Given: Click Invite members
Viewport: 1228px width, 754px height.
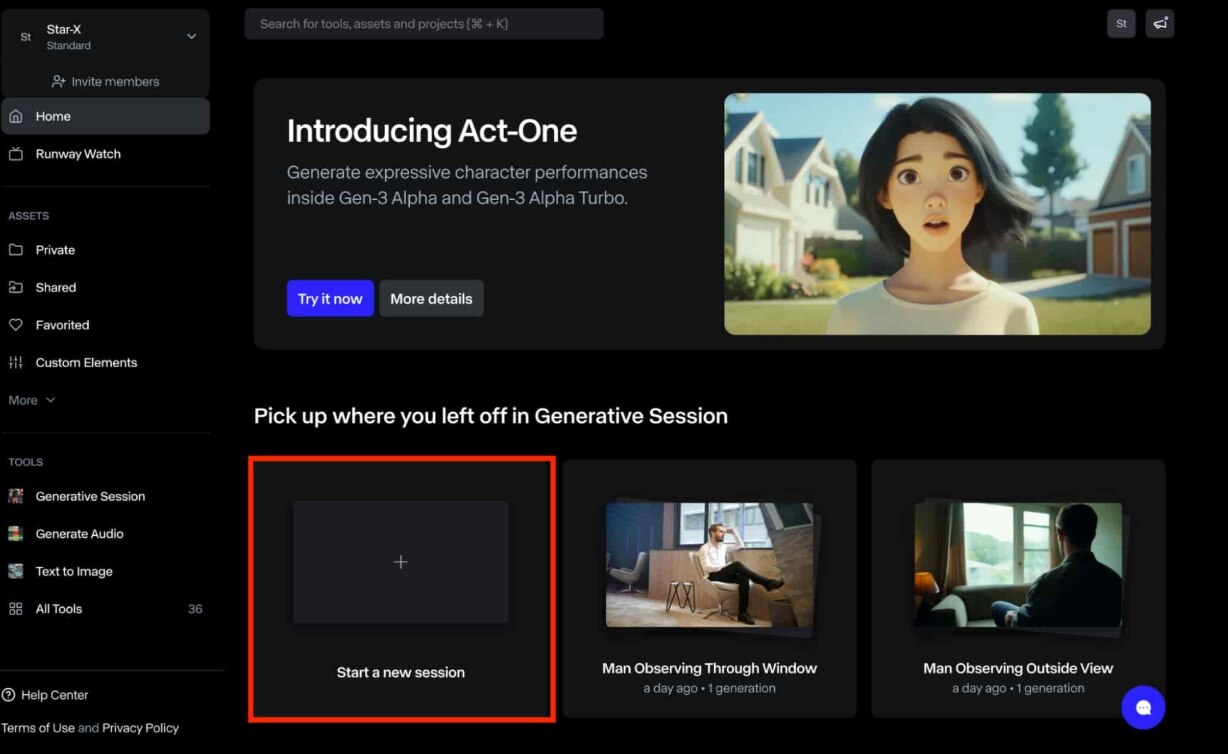Looking at the screenshot, I should click(105, 81).
